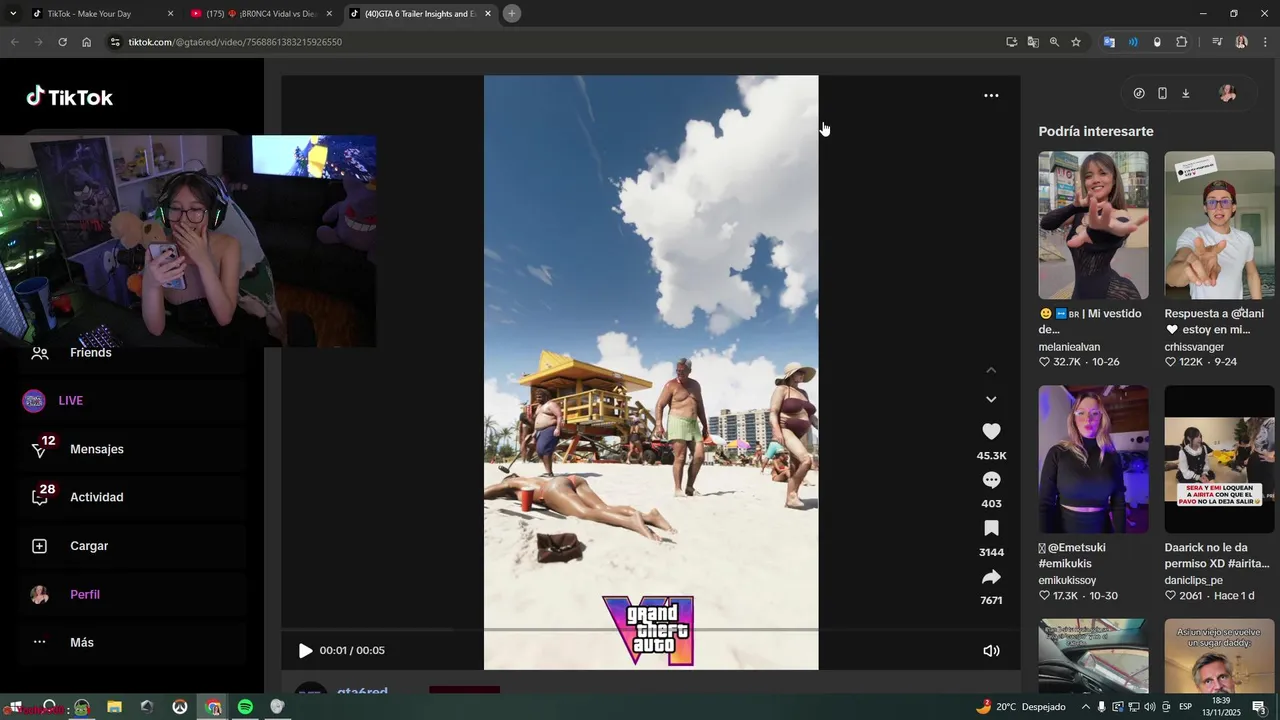Screen dimensions: 1280x720
Task: Switch to the TikTok - Make Your Day tab
Action: coord(100,14)
